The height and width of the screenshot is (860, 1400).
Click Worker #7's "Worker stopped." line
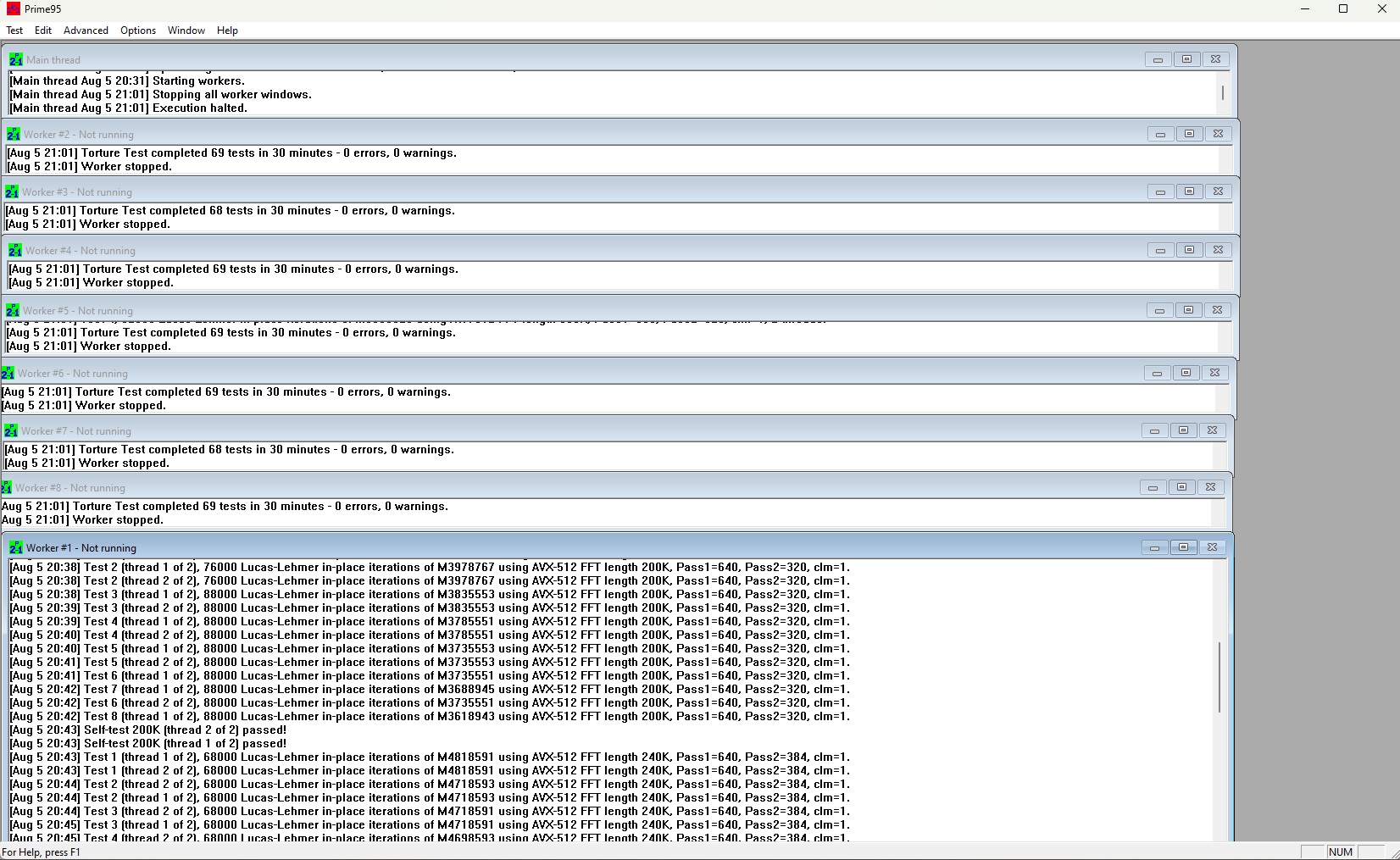coord(86,463)
